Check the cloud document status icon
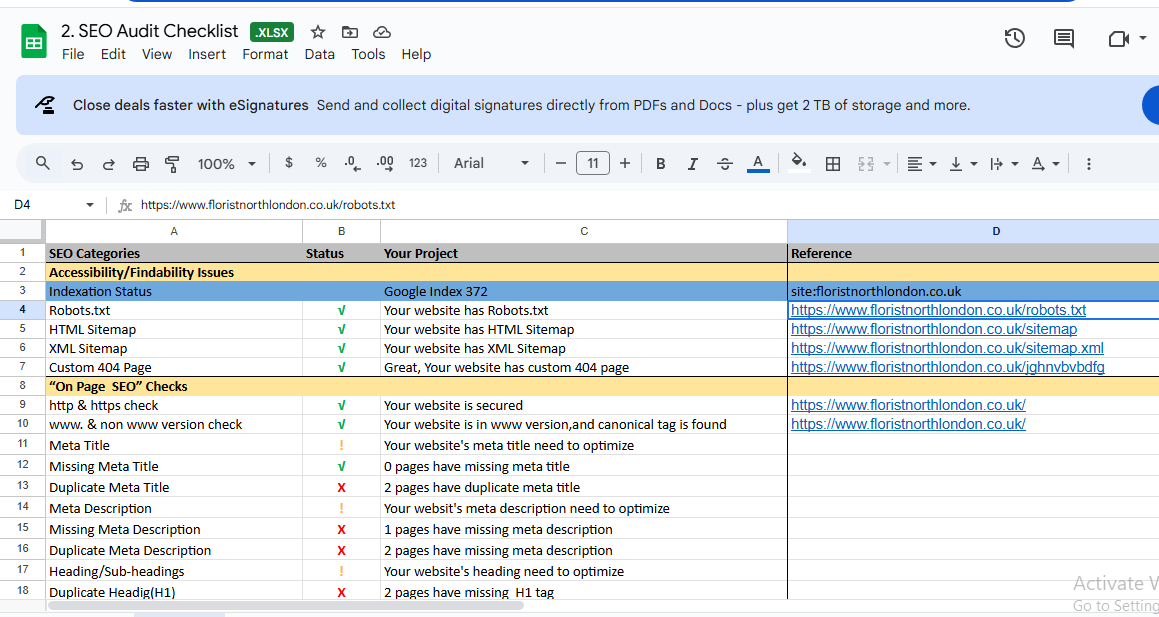The width and height of the screenshot is (1159, 617). click(382, 32)
